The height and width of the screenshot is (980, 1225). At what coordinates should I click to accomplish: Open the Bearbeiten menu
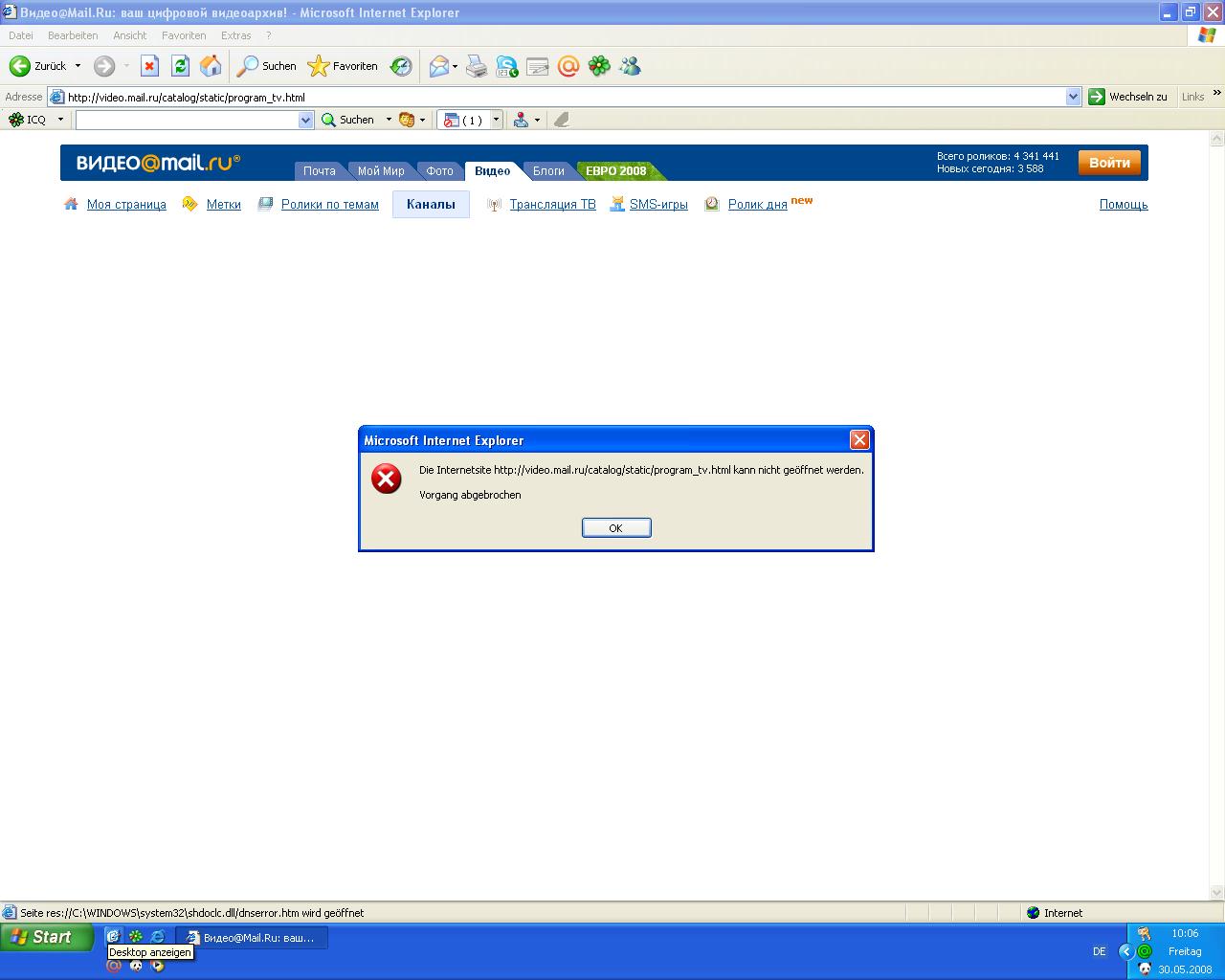pyautogui.click(x=73, y=35)
